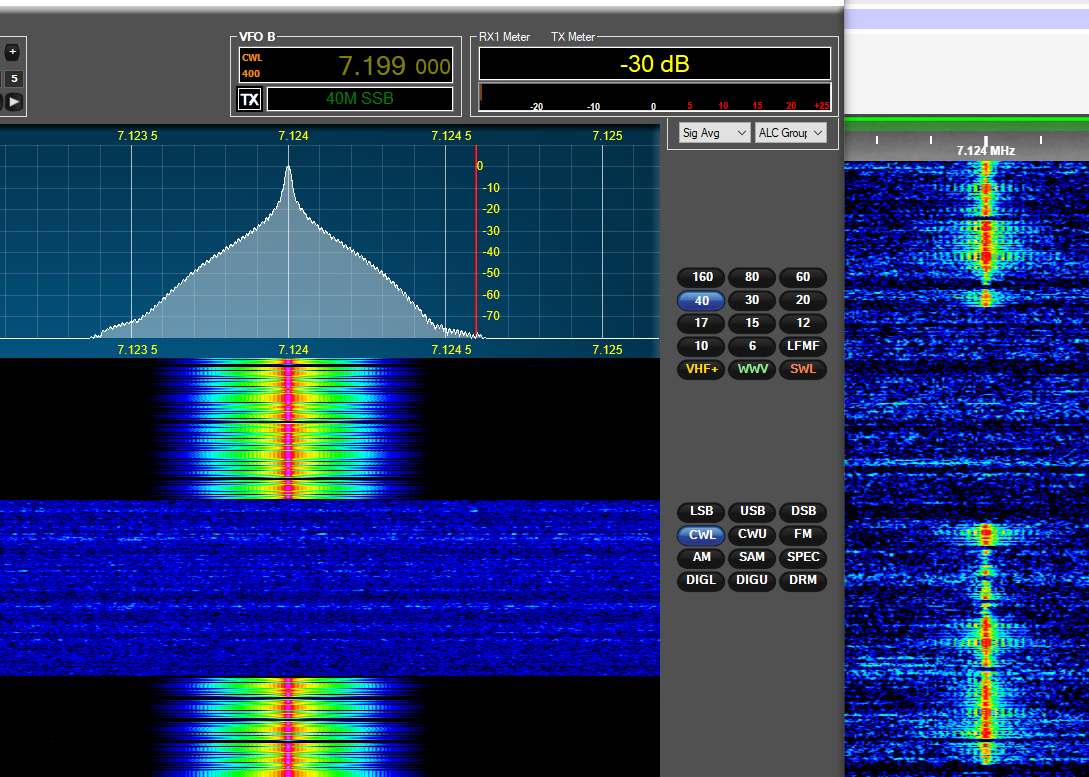
Task: Open the ALC Group TX meter dropdown
Action: click(x=790, y=133)
